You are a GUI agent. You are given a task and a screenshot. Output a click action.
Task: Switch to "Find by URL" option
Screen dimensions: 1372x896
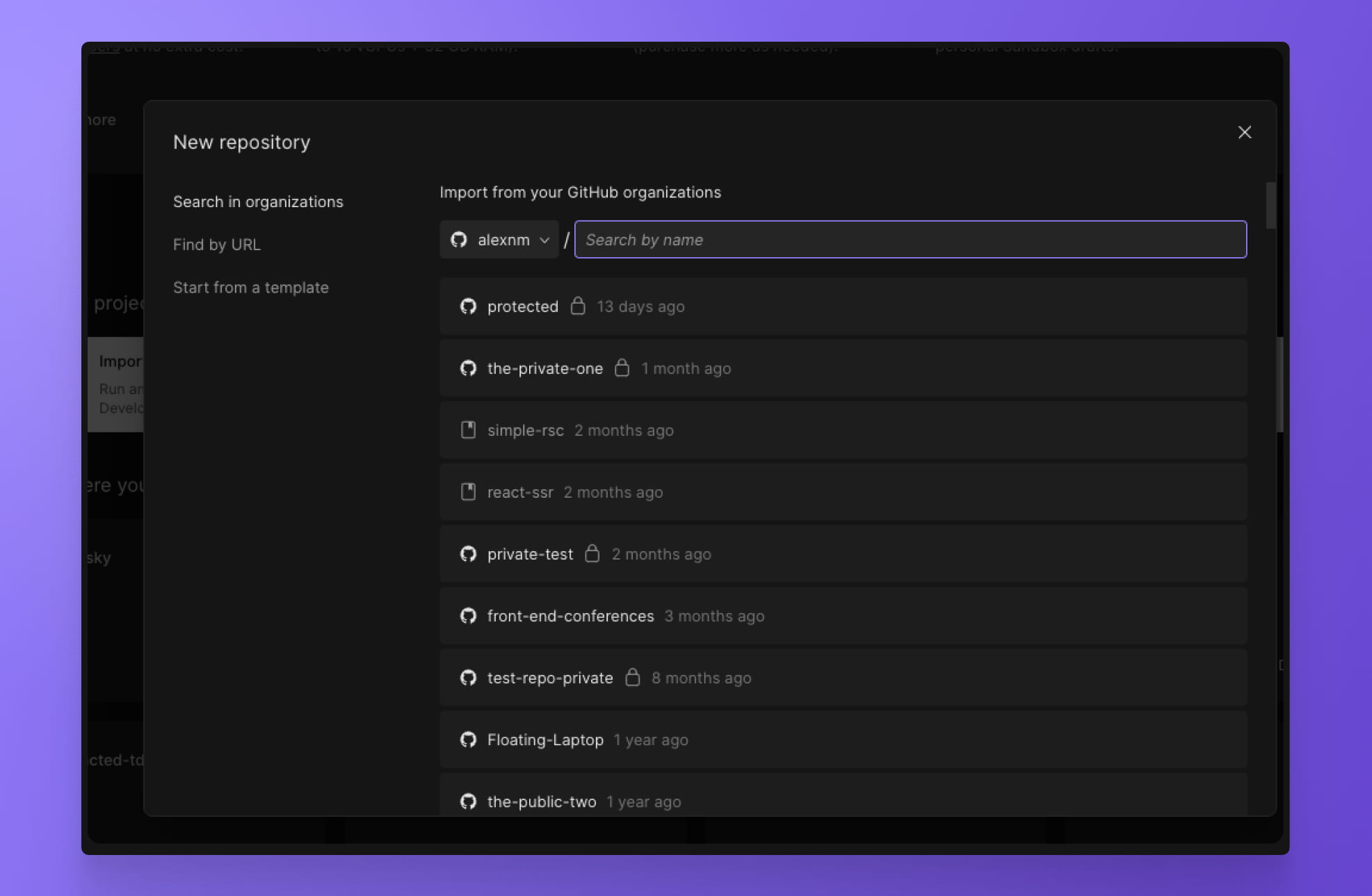(x=217, y=244)
